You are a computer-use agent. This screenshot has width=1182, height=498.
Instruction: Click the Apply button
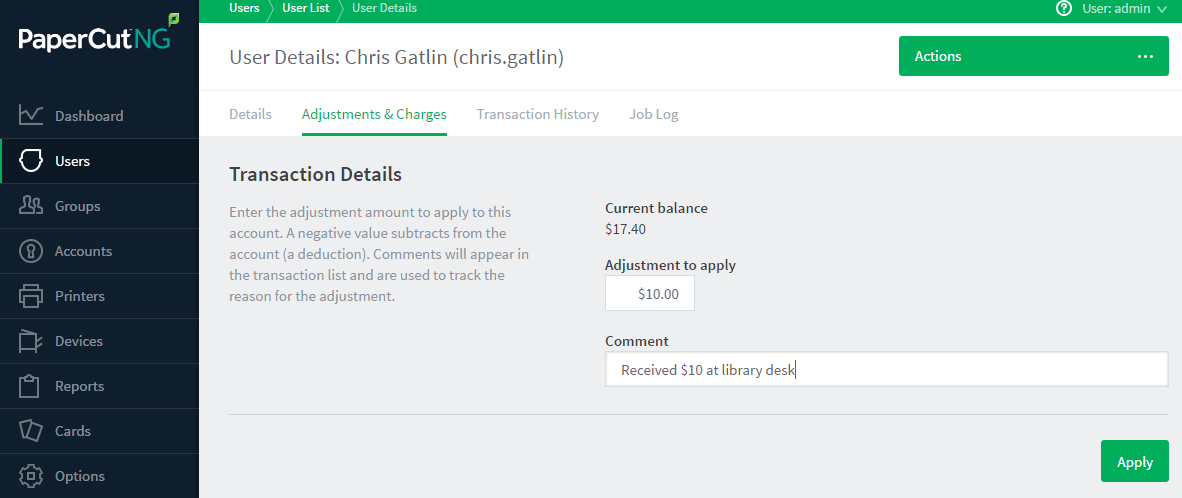[1135, 461]
